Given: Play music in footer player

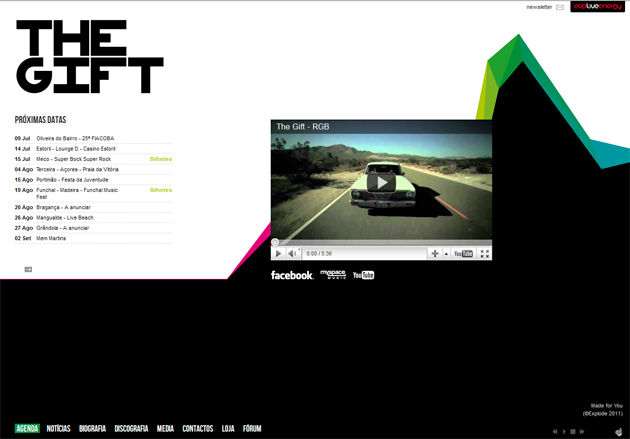Looking at the screenshot, I should click(x=564, y=432).
